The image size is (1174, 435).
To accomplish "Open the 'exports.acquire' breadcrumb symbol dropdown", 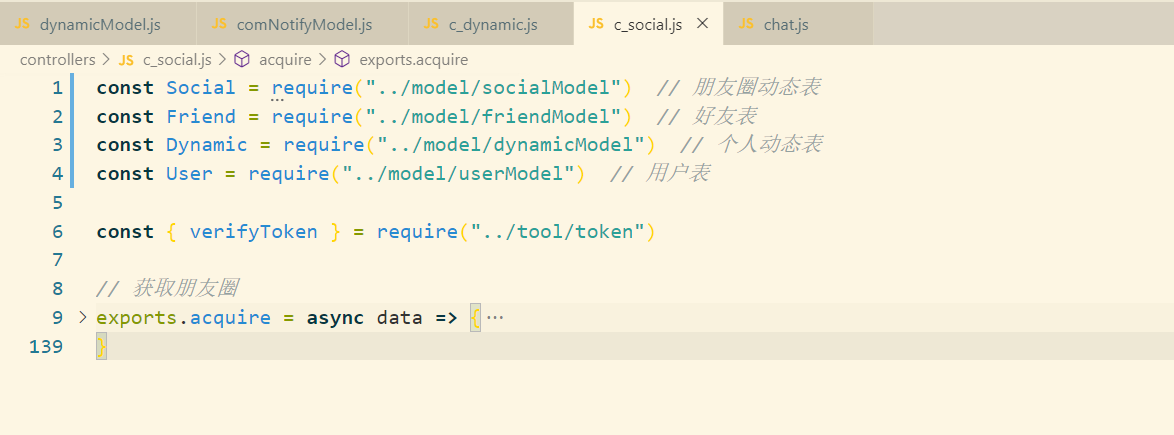I will point(413,60).
